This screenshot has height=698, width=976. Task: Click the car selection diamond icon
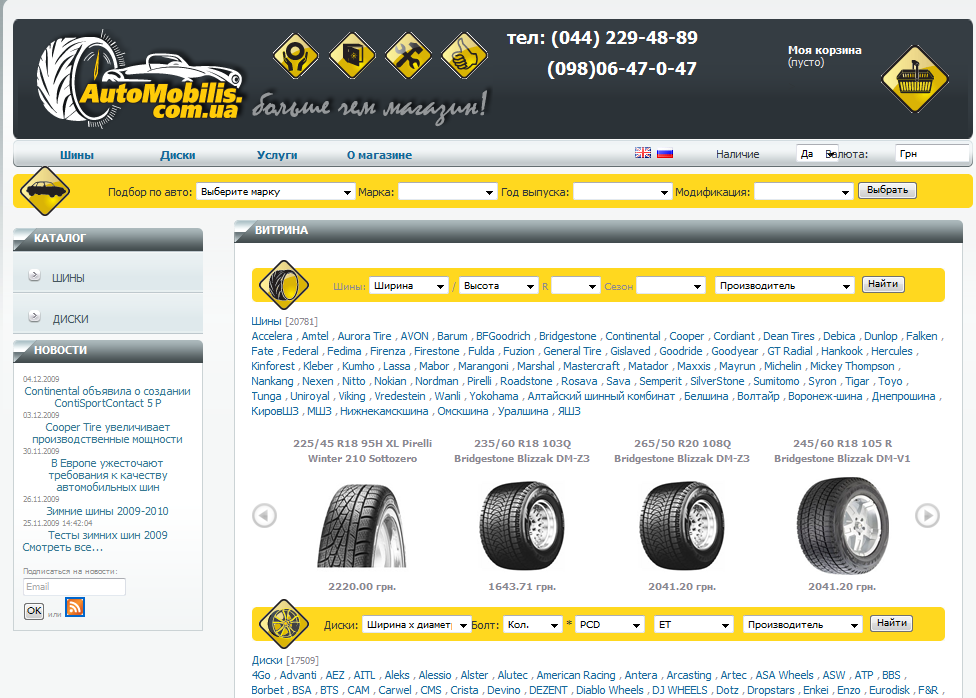pyautogui.click(x=44, y=191)
